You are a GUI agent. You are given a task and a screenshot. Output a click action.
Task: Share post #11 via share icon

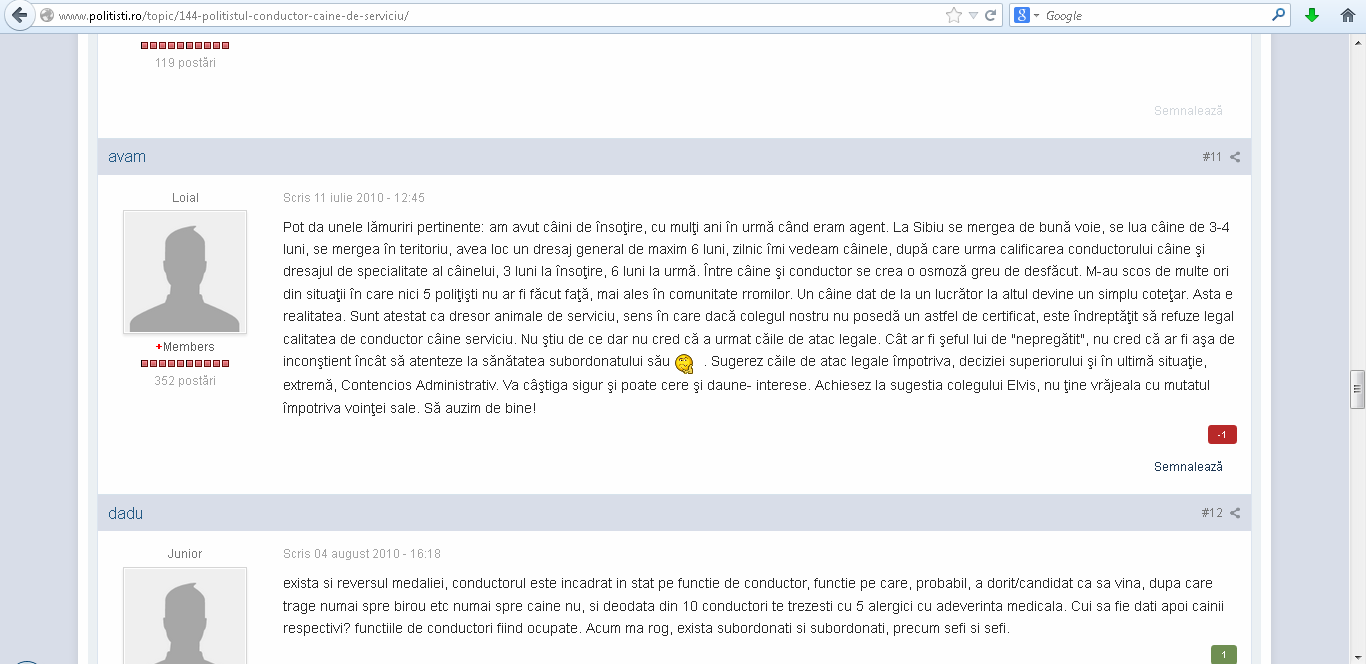point(1235,157)
